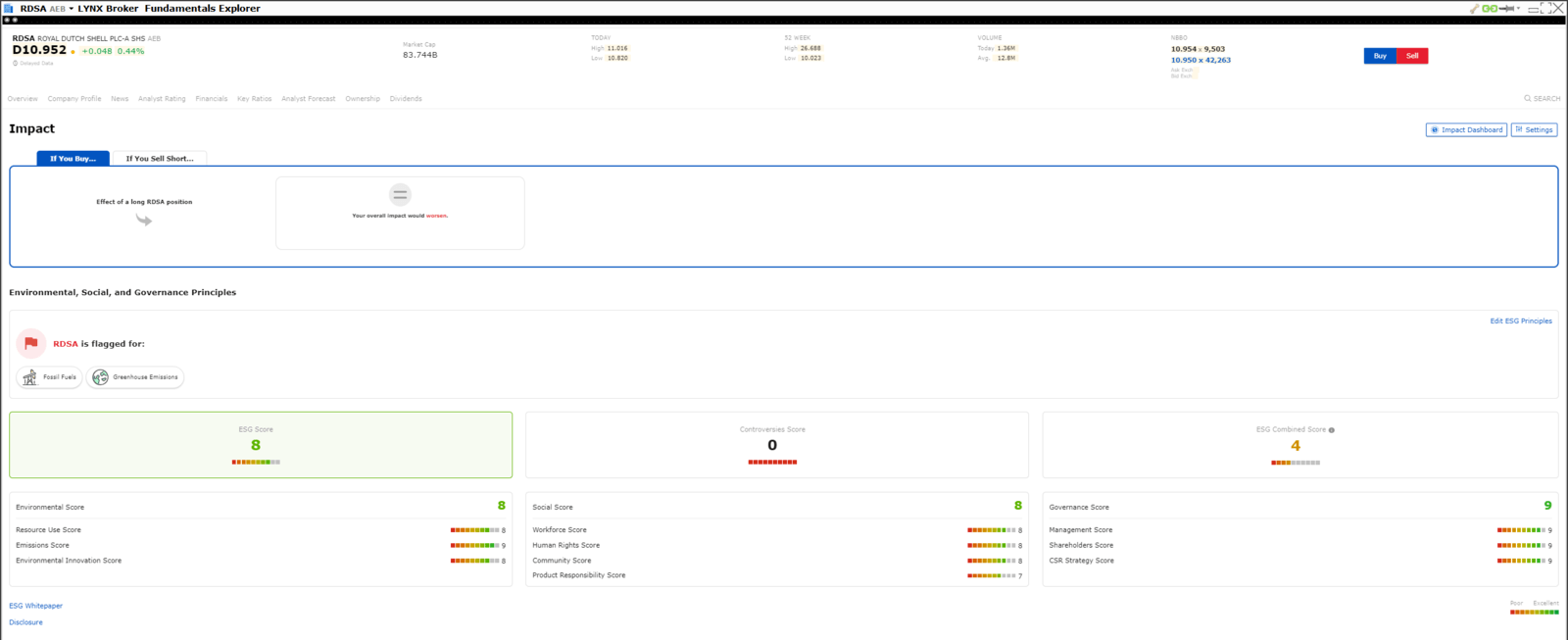
Task: Open the Impact Dashboard button
Action: click(x=1466, y=129)
